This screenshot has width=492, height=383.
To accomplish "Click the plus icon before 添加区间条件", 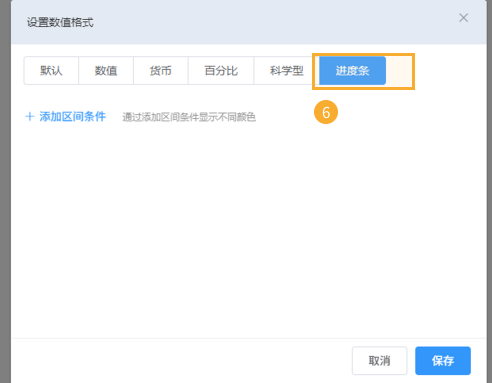I will [x=30, y=117].
